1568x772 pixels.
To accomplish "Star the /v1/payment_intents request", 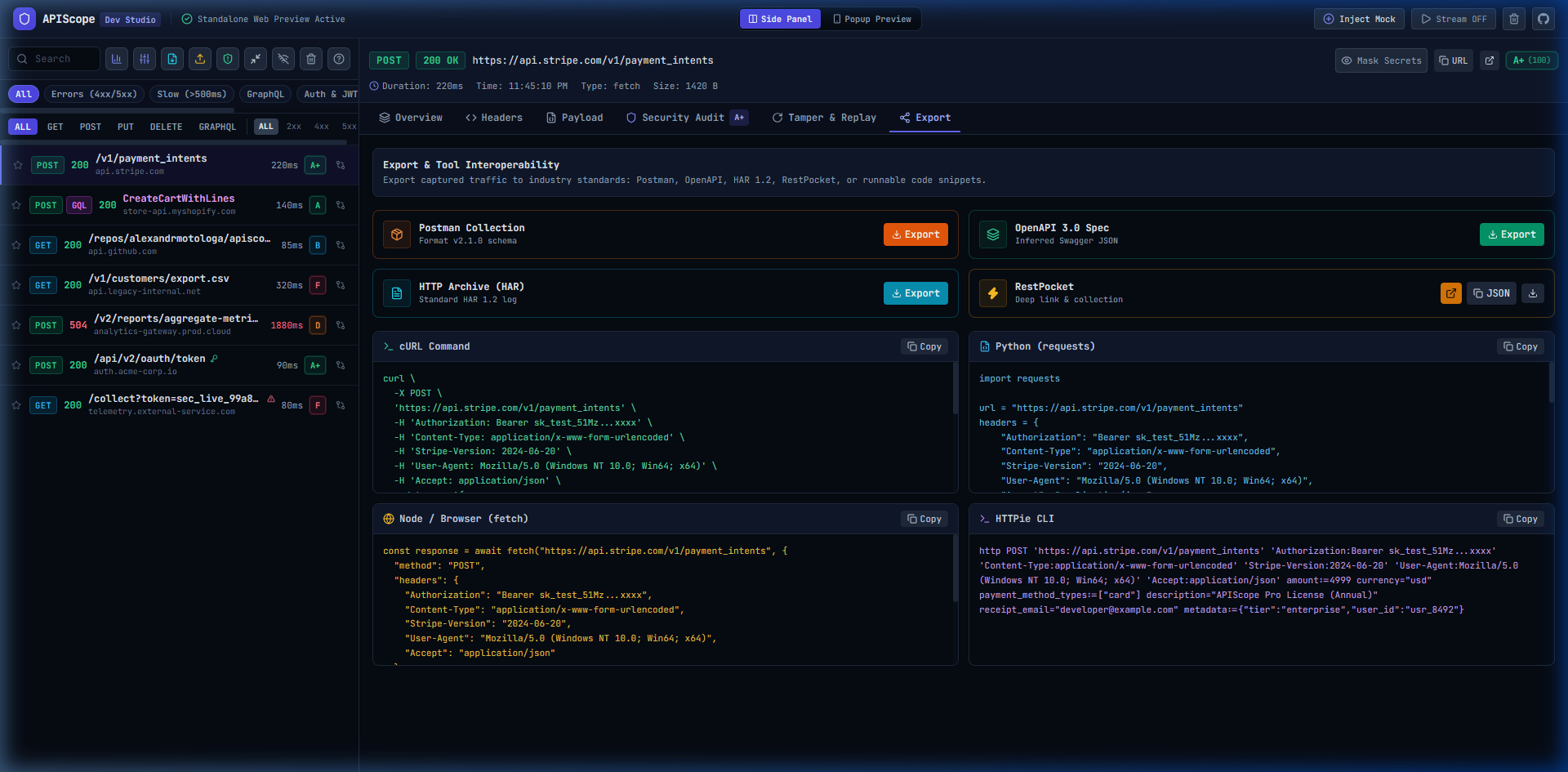I will pos(17,165).
